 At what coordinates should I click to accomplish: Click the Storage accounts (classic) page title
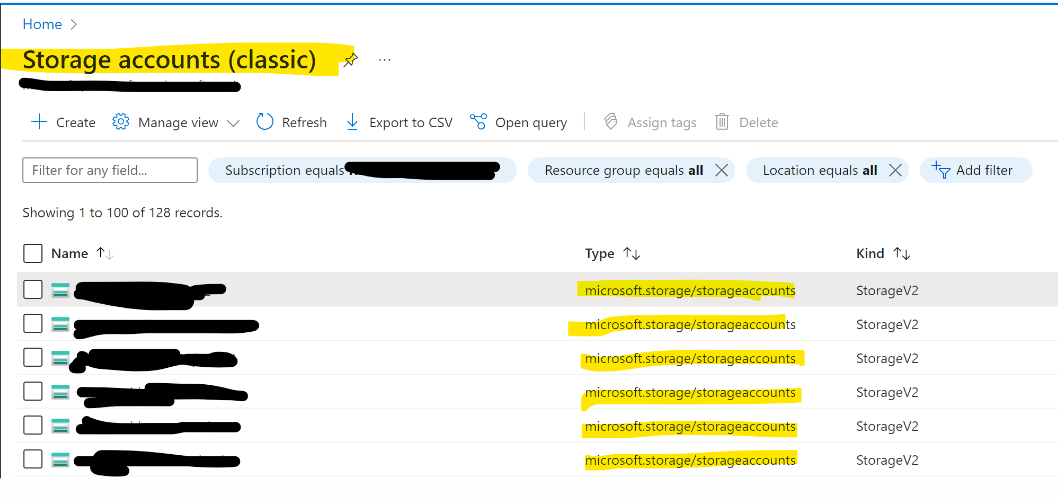169,60
